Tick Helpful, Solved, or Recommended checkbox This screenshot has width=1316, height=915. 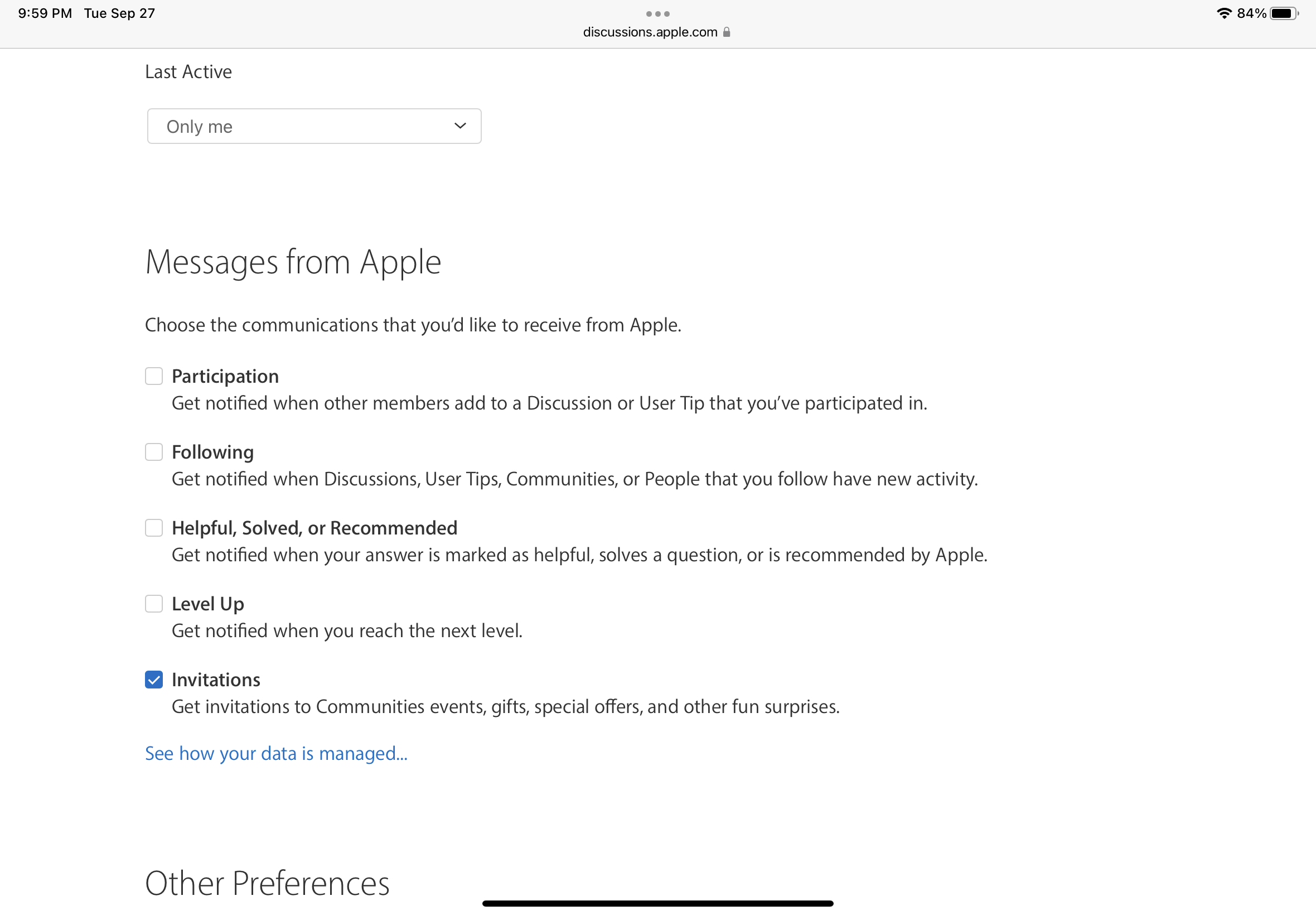click(153, 527)
